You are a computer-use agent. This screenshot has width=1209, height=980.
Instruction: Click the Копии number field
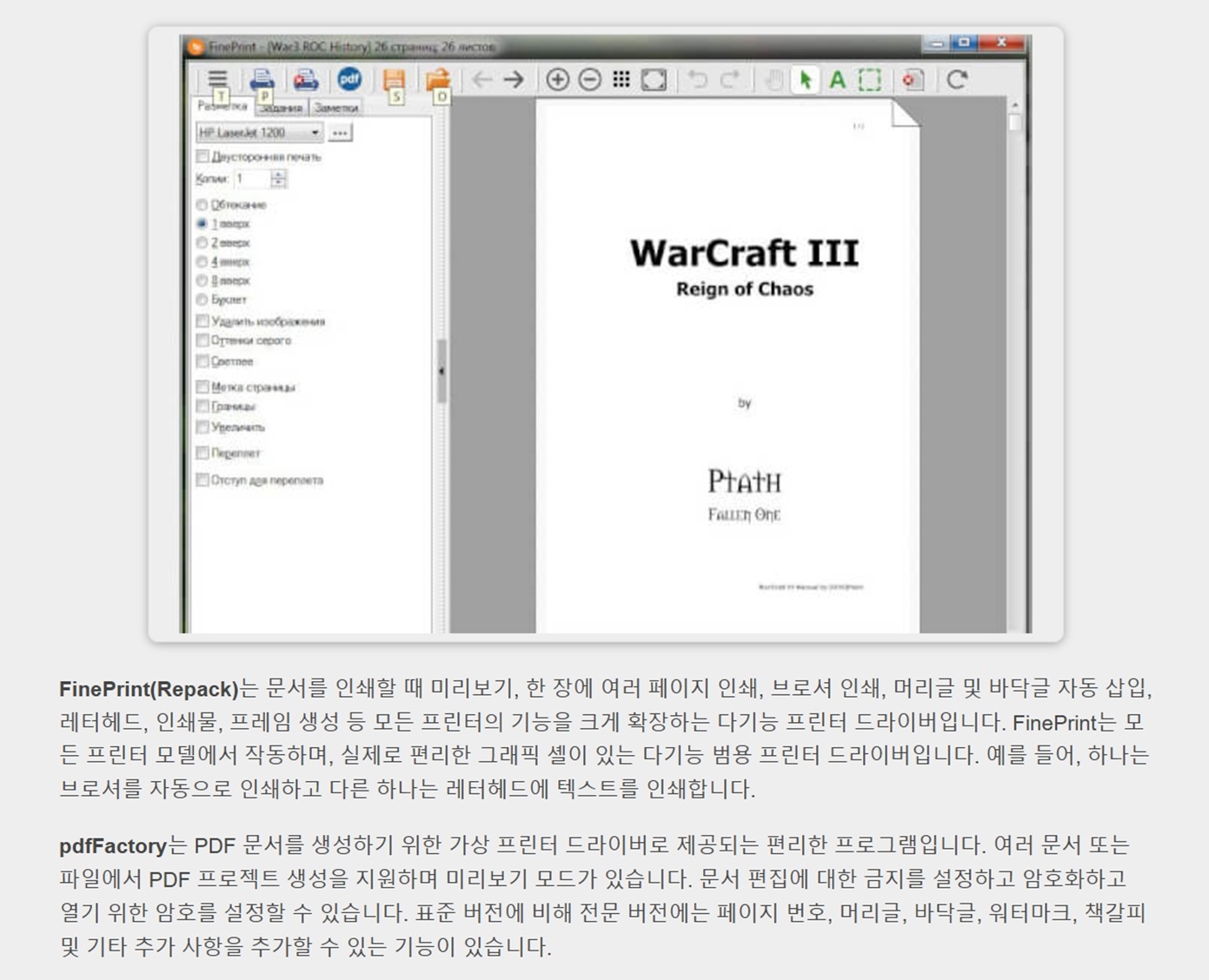point(252,179)
